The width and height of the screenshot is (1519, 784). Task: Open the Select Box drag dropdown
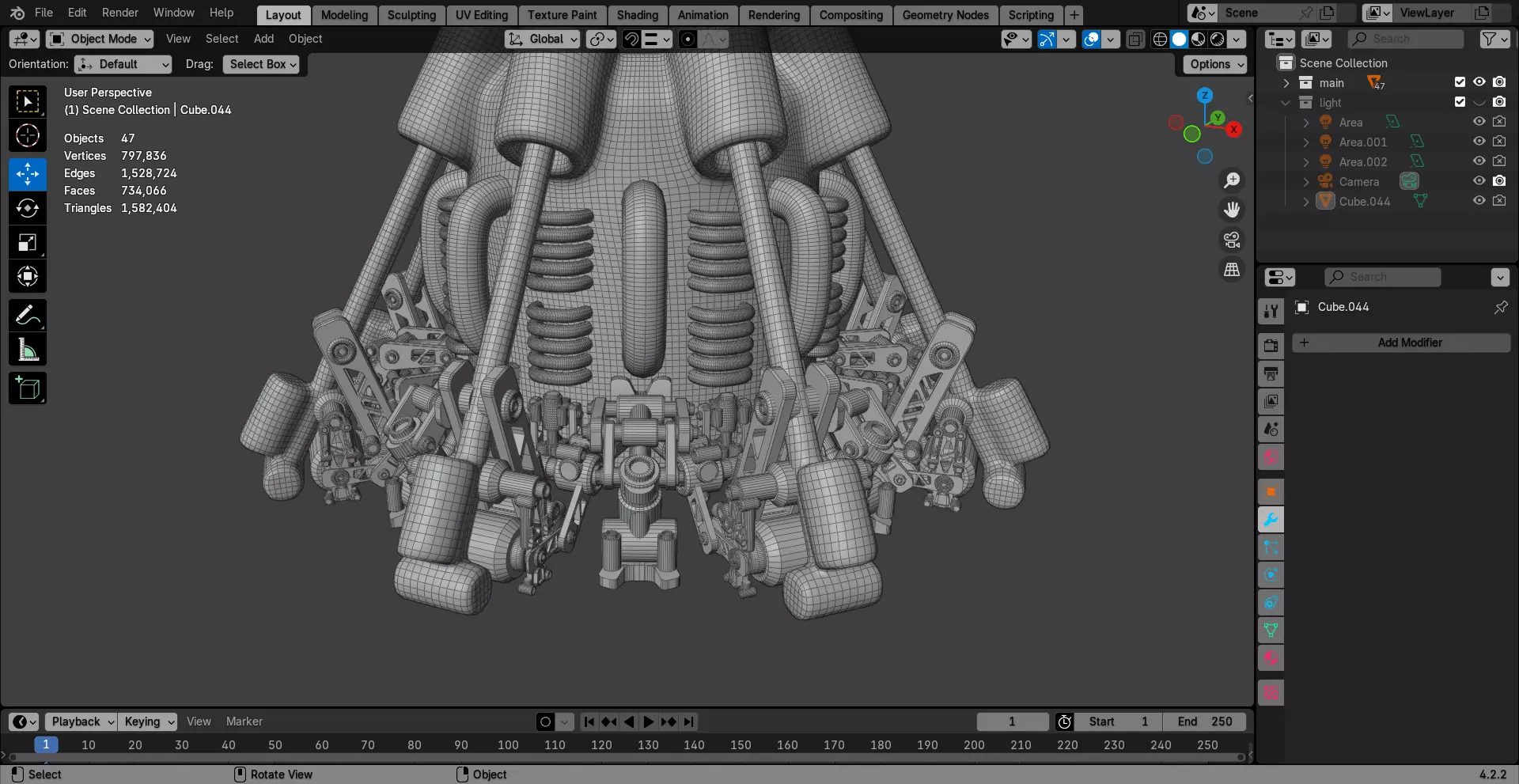click(x=263, y=64)
